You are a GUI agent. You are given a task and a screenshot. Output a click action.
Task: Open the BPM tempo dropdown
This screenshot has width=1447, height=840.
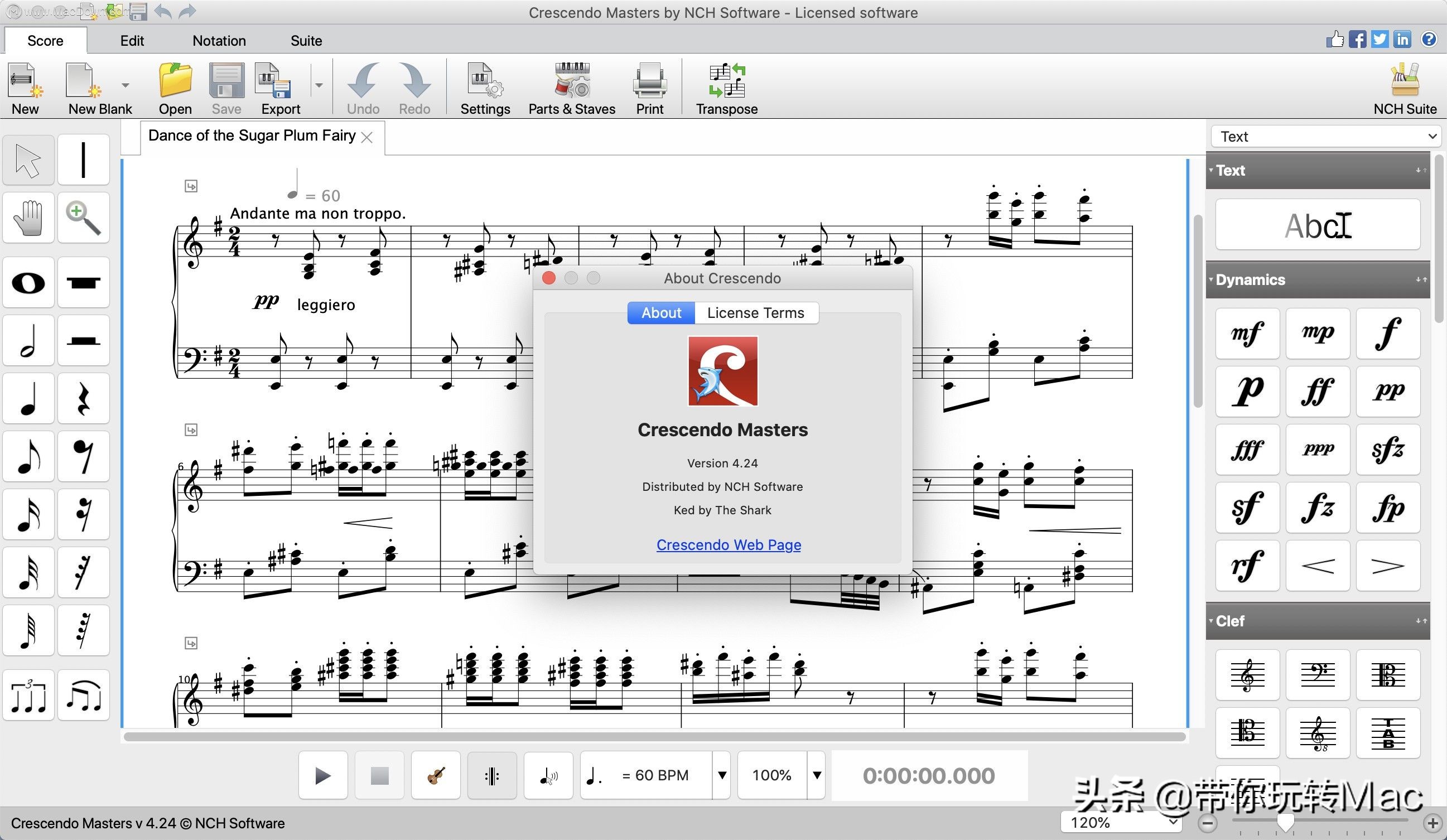722,776
